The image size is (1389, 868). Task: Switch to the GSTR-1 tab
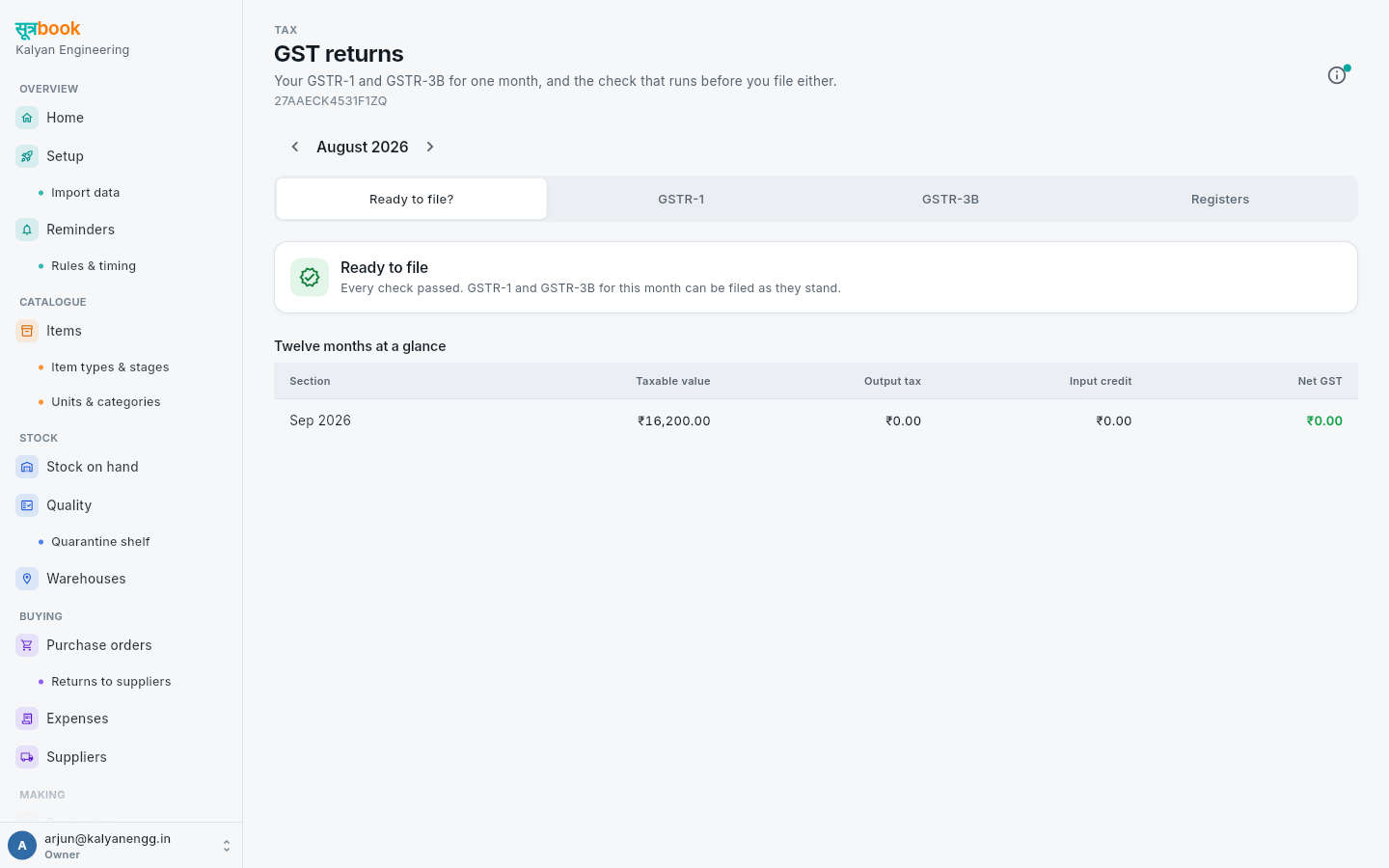pos(681,199)
